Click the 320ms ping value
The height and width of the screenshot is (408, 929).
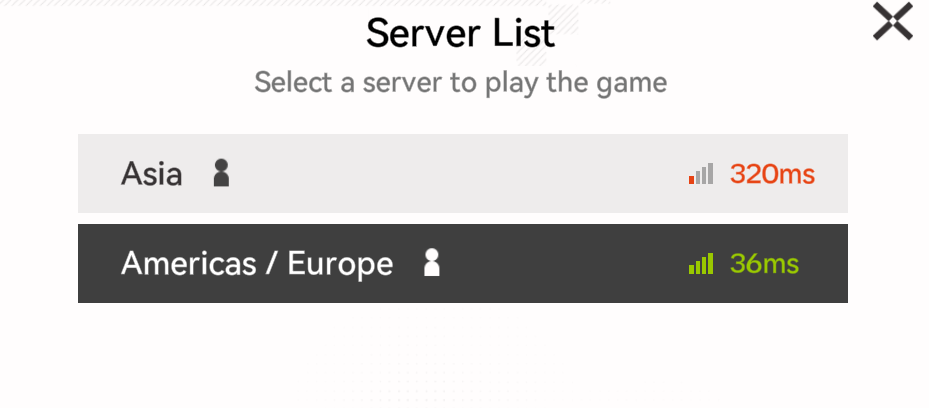[x=772, y=174]
